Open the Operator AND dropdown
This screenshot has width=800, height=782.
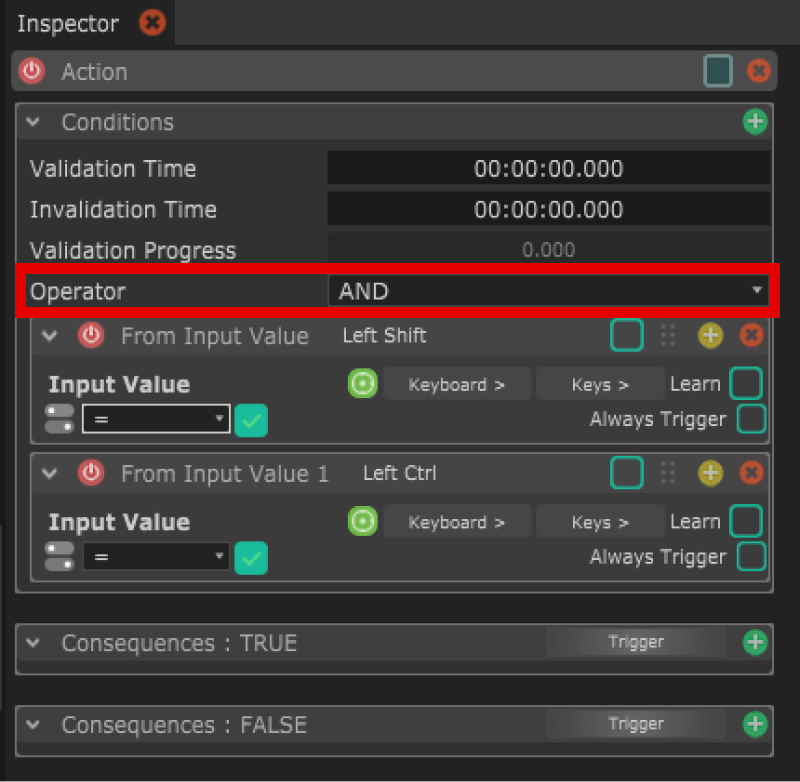(x=548, y=292)
